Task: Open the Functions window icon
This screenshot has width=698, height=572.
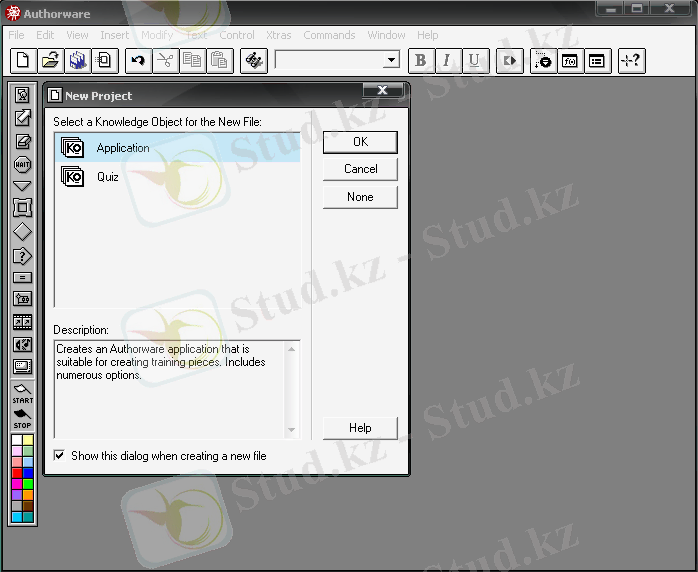Action: pyautogui.click(x=570, y=61)
